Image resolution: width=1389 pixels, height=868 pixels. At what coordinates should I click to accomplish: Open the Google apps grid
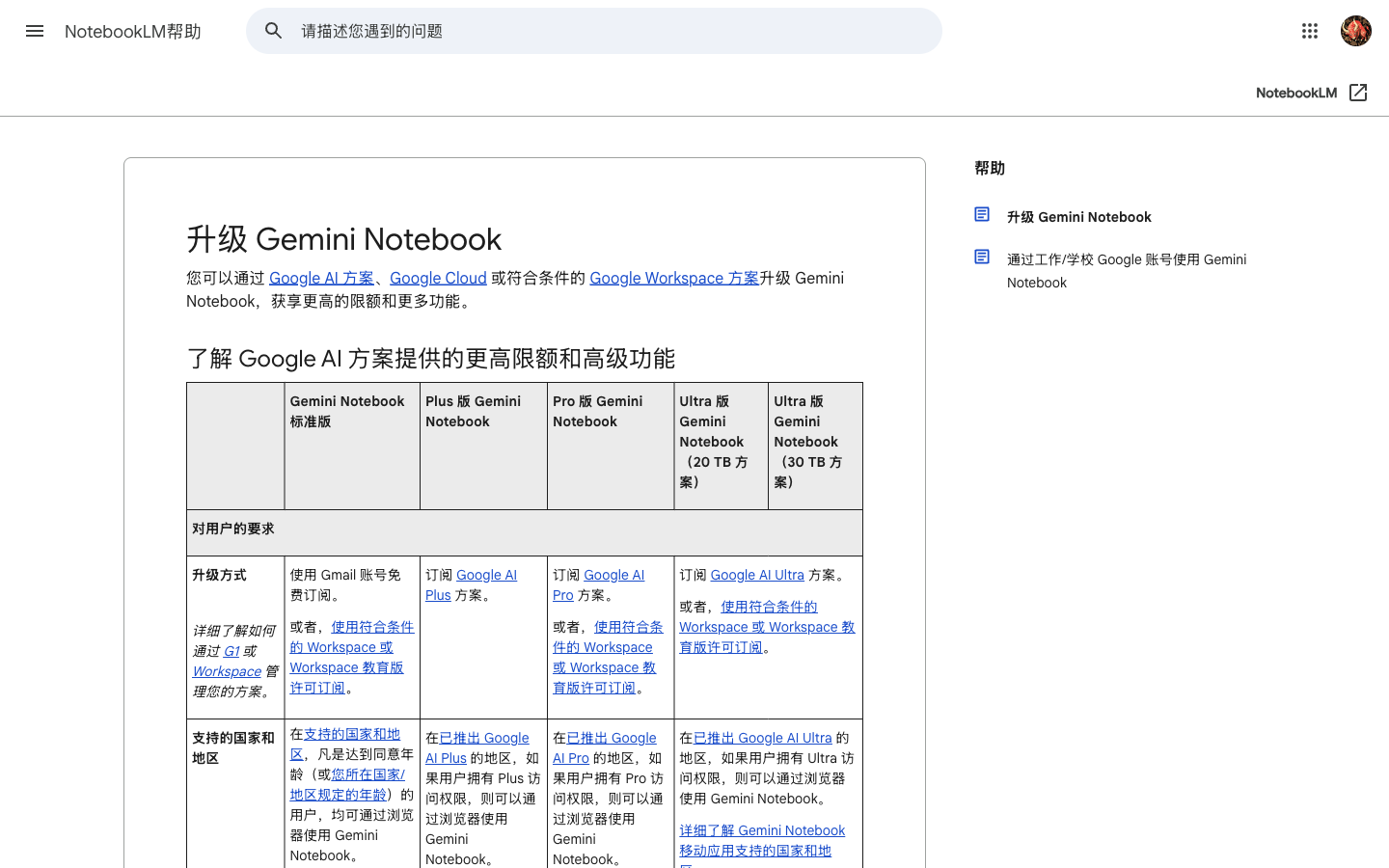(1310, 31)
